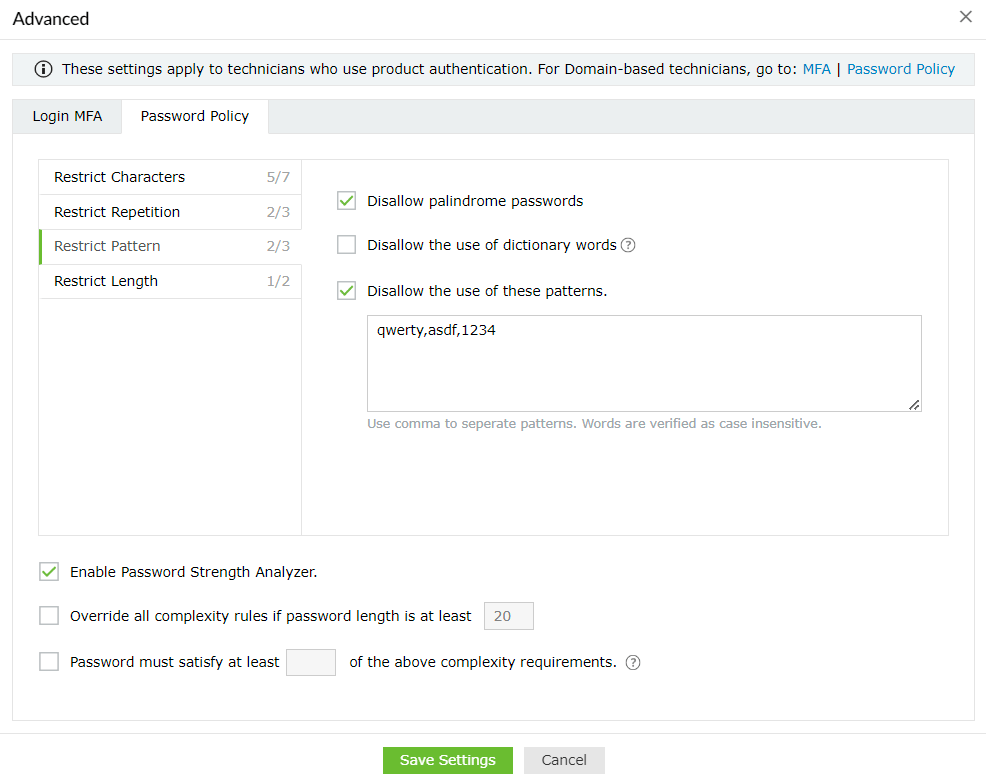Image resolution: width=986 pixels, height=783 pixels.
Task: Uncheck Disallow palindrome passwords
Action: 347,201
